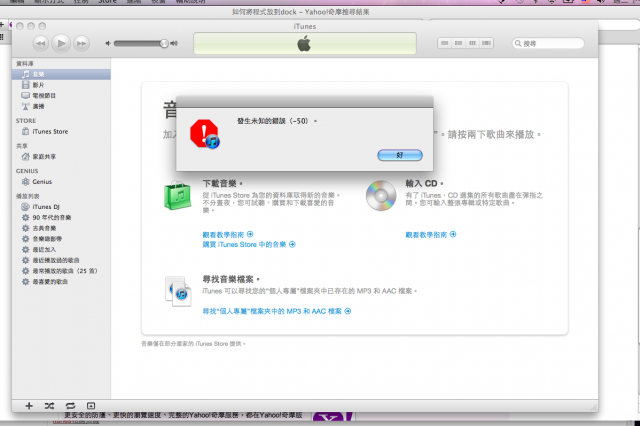The width and height of the screenshot is (640, 426).
Task: Open the 音樂錄影帶 smart playlist
Action: coord(61,239)
